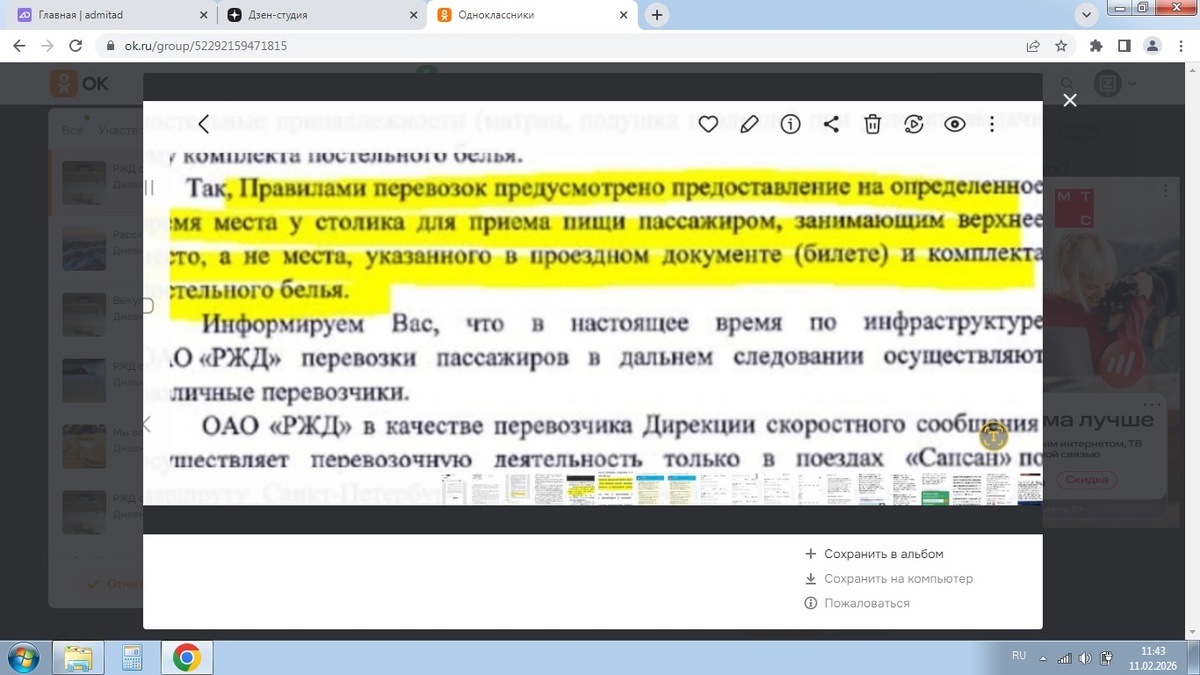The height and width of the screenshot is (675, 1200).
Task: Share the photo using the share icon
Action: (x=831, y=124)
